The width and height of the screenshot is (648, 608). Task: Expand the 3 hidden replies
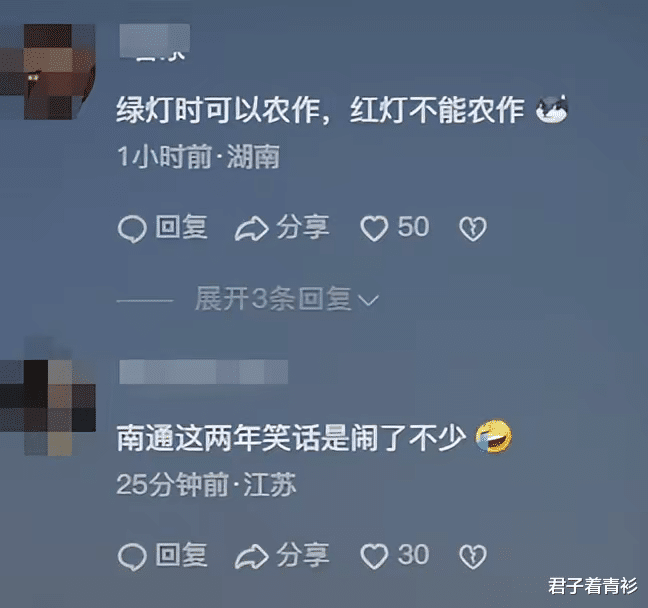point(273,299)
